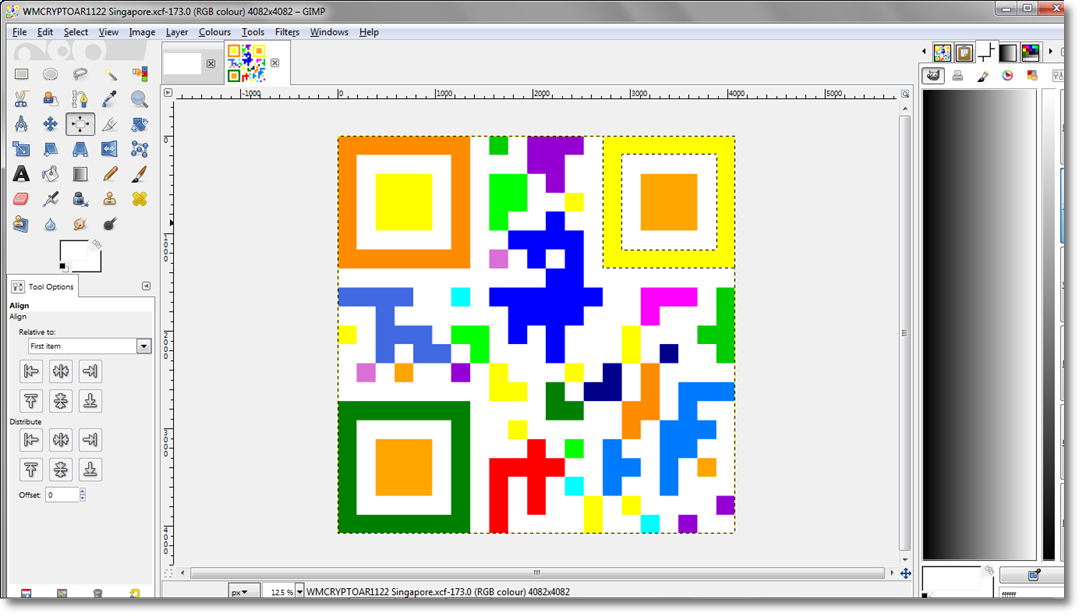This screenshot has width=1080, height=615.
Task: Select the Foreground Select tool
Action: tap(50, 99)
